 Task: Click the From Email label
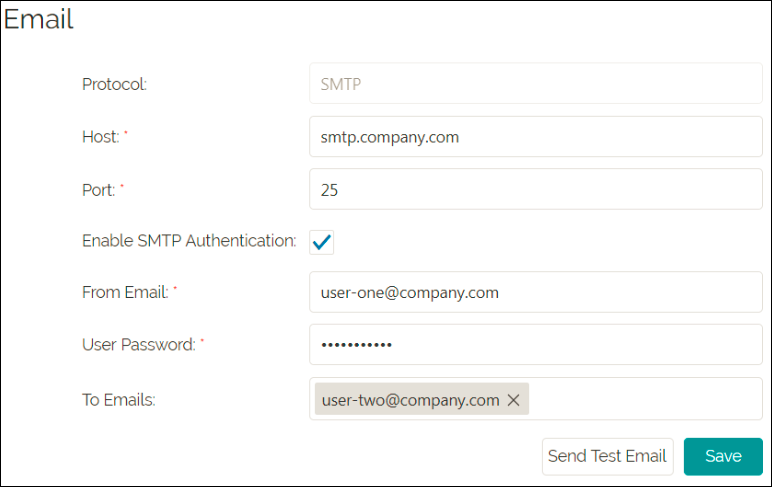pyautogui.click(x=126, y=293)
